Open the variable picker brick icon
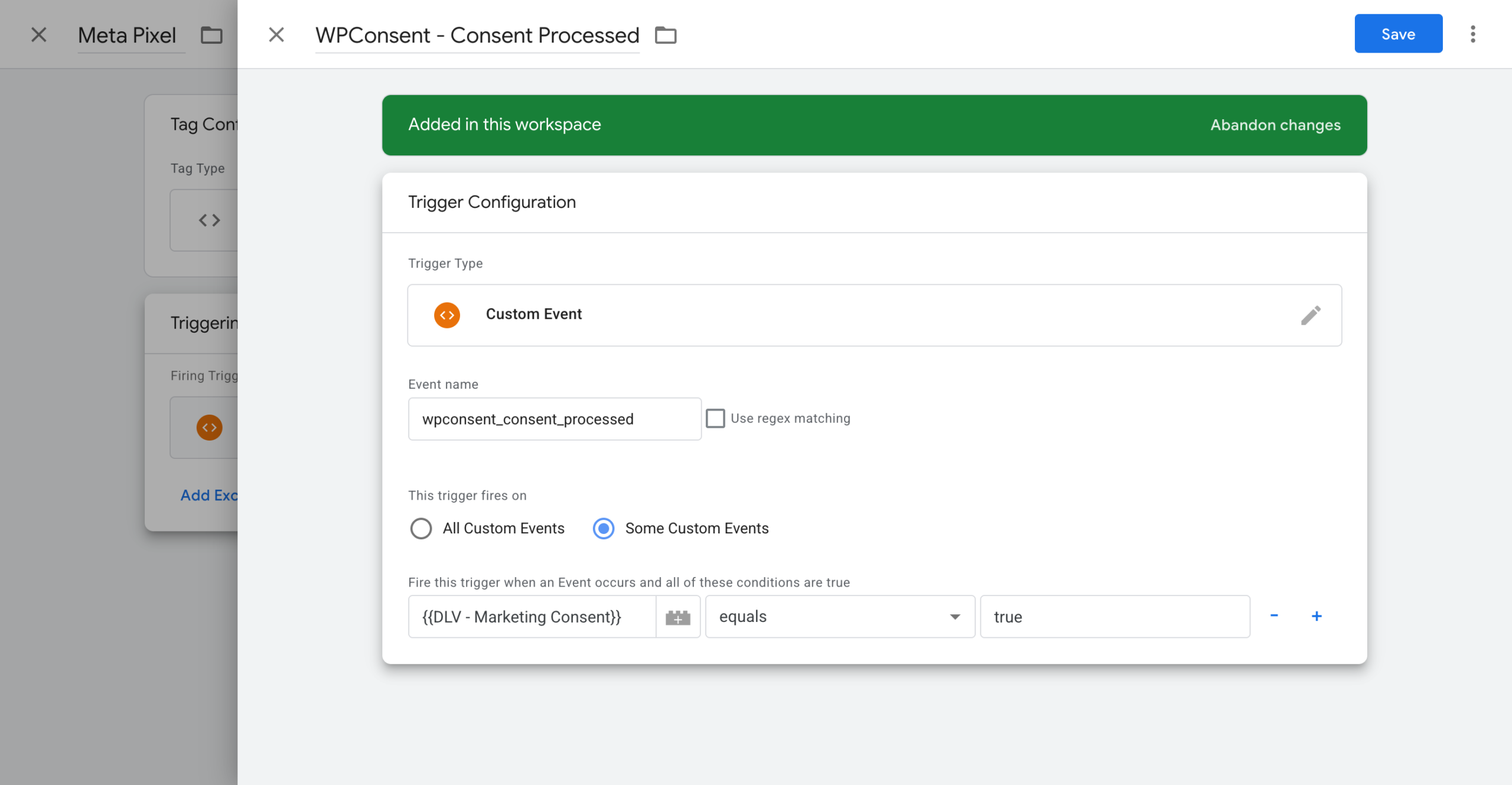This screenshot has height=785, width=1512. [677, 616]
